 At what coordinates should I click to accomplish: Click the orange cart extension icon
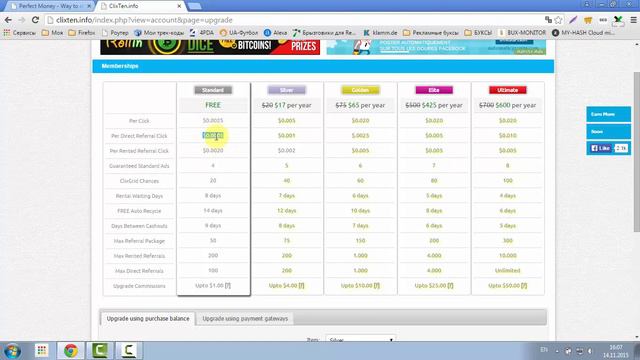coord(588,20)
